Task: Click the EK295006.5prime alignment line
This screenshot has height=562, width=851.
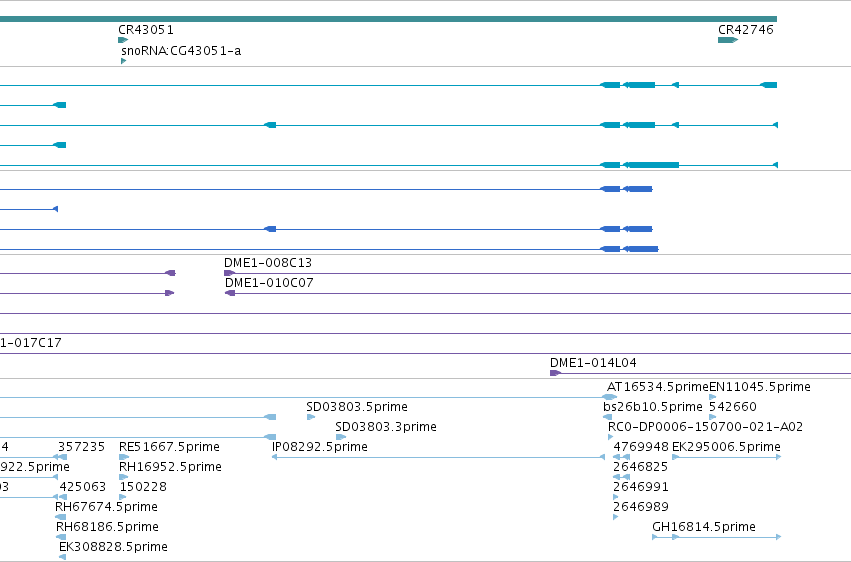Action: point(727,457)
